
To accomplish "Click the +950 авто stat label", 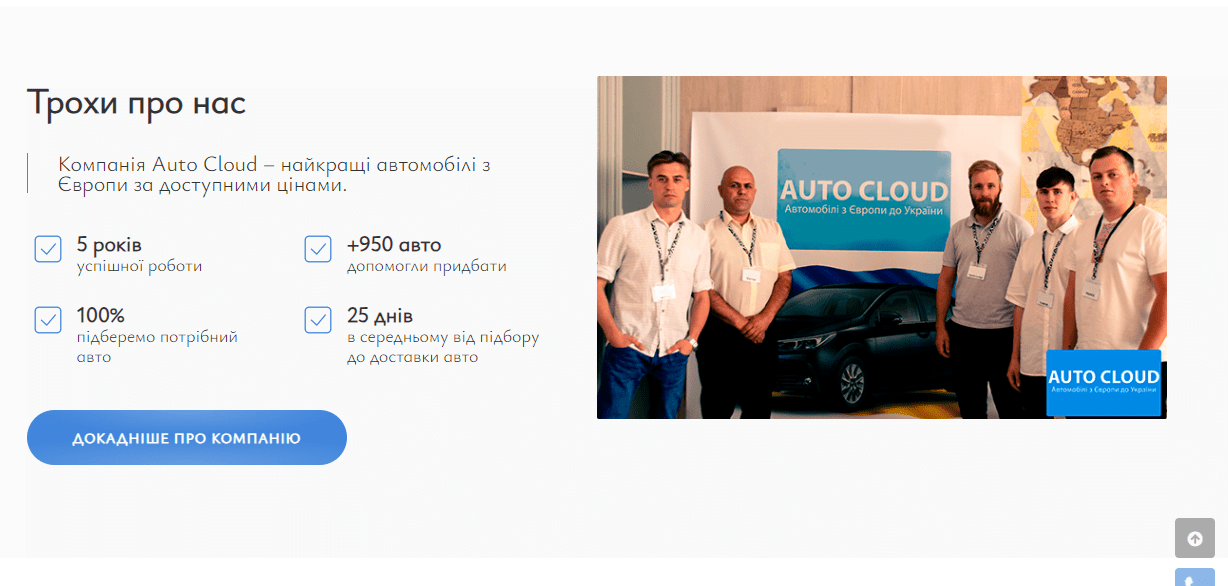I will pos(394,245).
